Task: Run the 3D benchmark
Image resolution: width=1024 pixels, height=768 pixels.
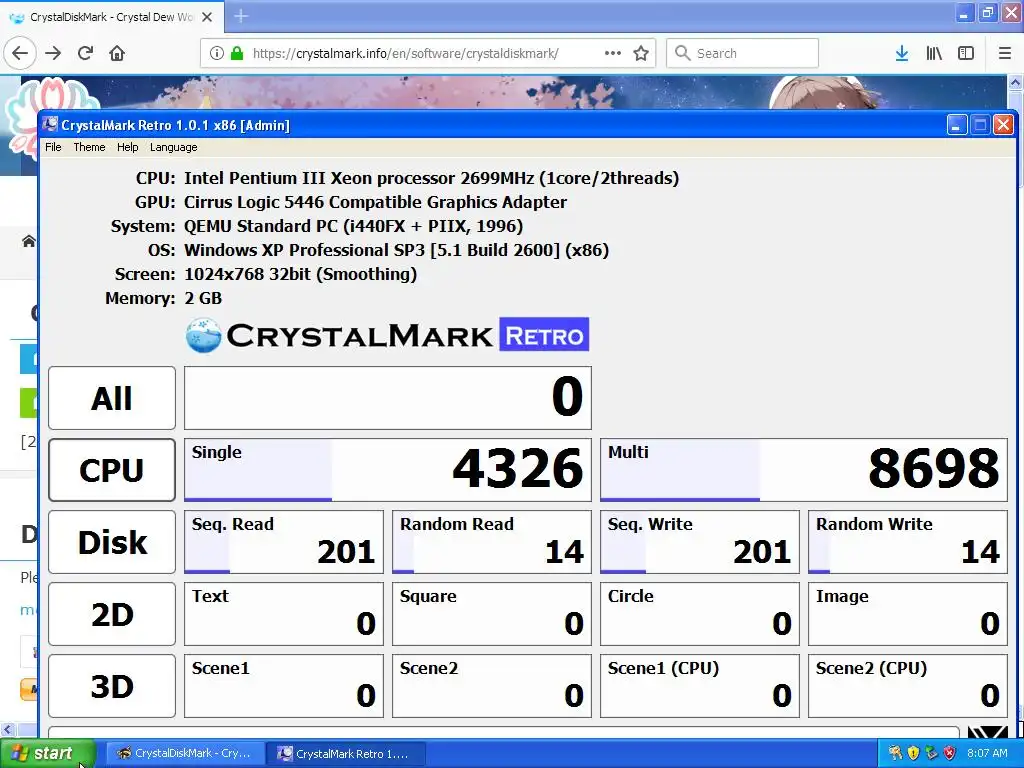Action: (x=112, y=686)
